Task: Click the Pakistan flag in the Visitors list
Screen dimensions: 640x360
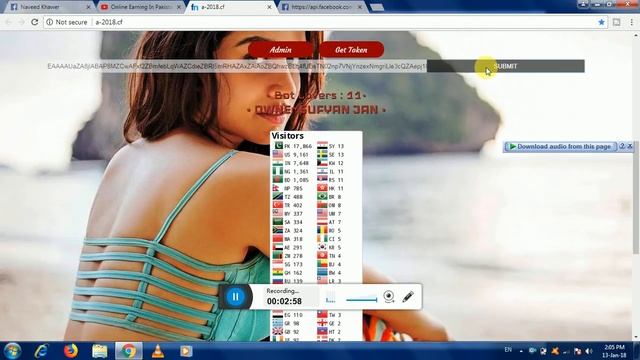Action: point(278,146)
